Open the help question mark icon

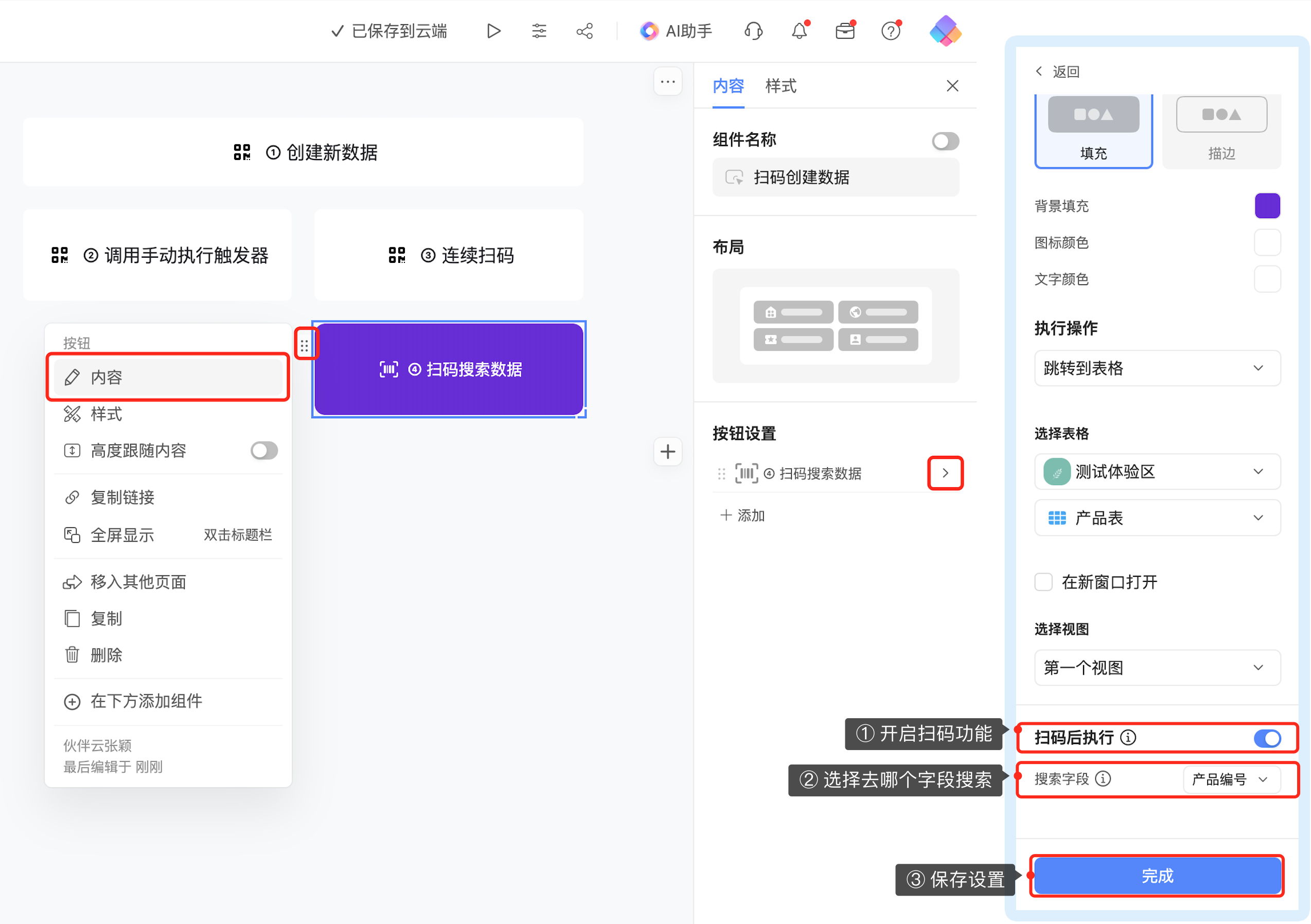[x=891, y=31]
